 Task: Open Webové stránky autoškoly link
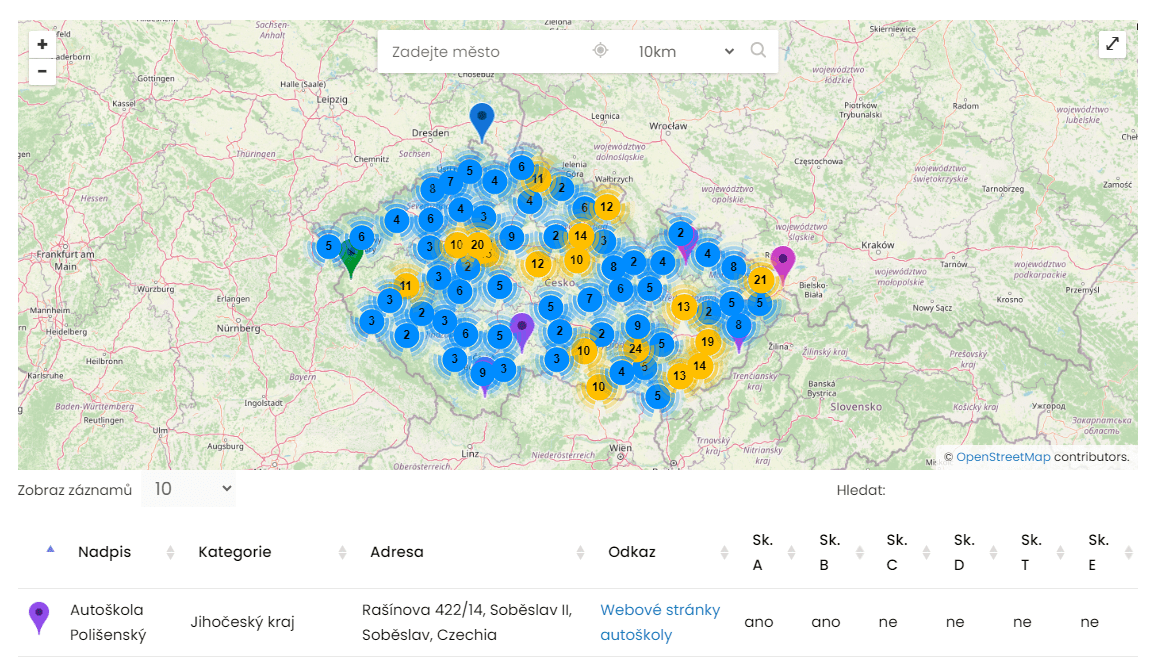tap(660, 621)
